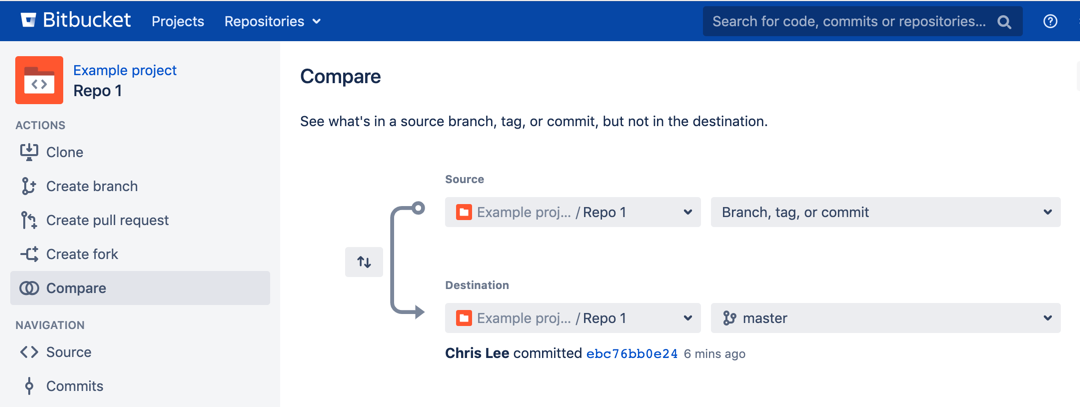
Task: Swap source and destination with arrows button
Action: [364, 262]
